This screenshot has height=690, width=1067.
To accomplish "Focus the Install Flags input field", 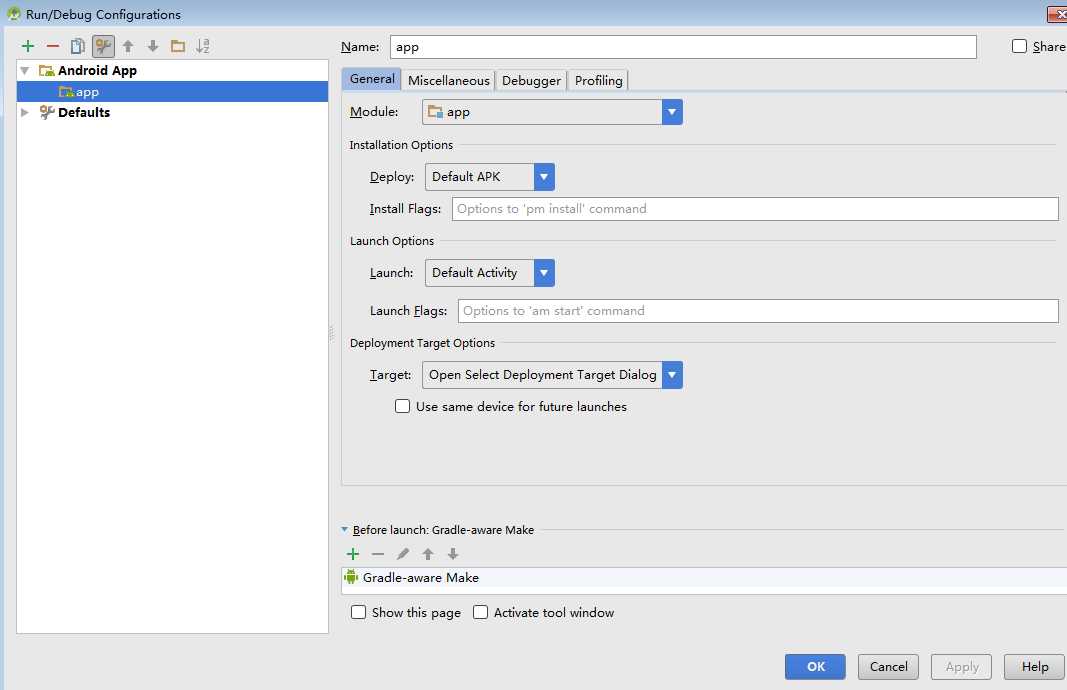I will pos(755,209).
